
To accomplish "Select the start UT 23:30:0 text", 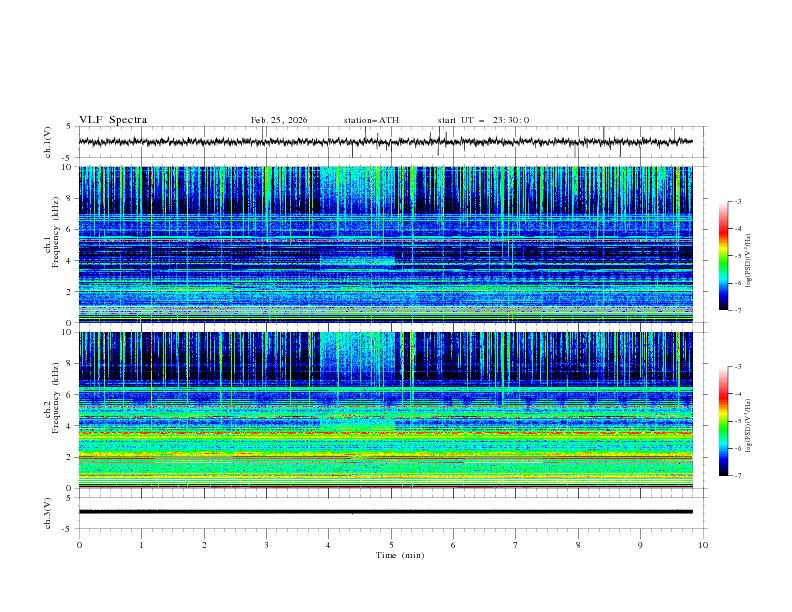I will coord(483,120).
